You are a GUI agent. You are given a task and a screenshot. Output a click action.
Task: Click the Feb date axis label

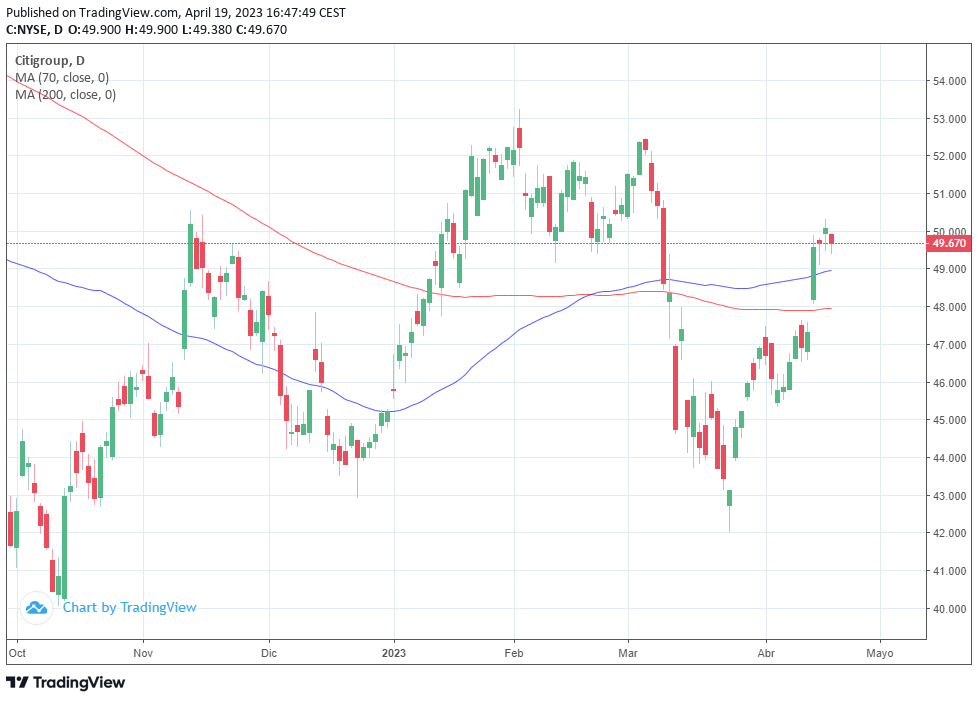(514, 653)
